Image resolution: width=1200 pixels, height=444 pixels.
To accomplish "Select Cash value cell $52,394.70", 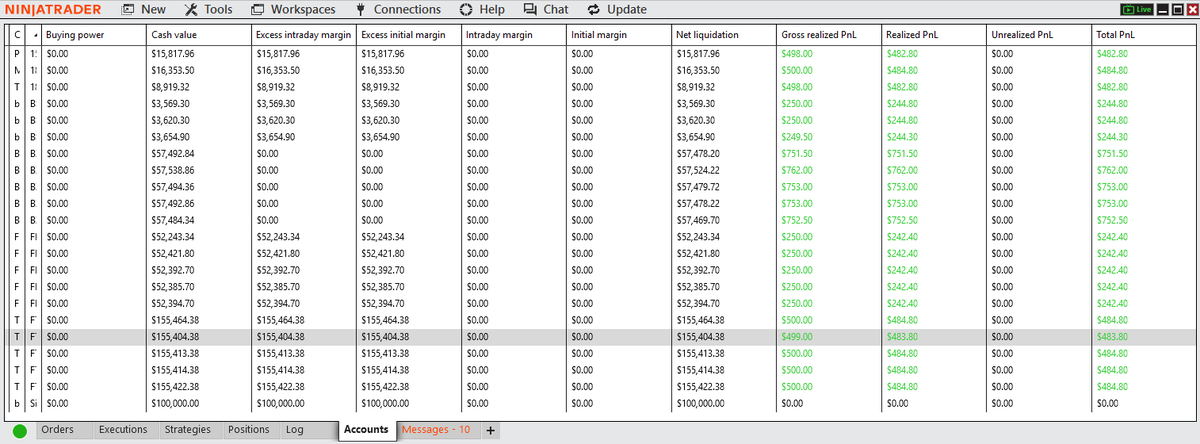I will pyautogui.click(x=198, y=304).
